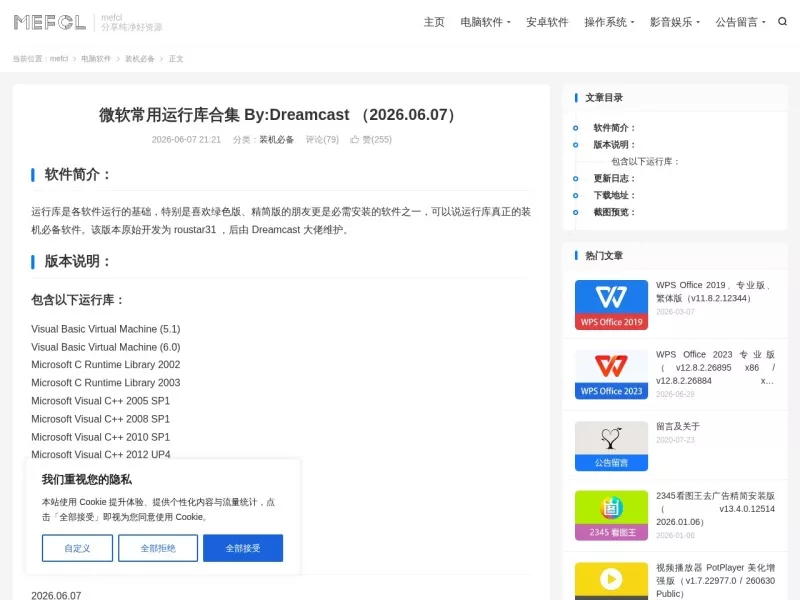Open the WPS Office 2019 thumbnail

pyautogui.click(x=611, y=305)
